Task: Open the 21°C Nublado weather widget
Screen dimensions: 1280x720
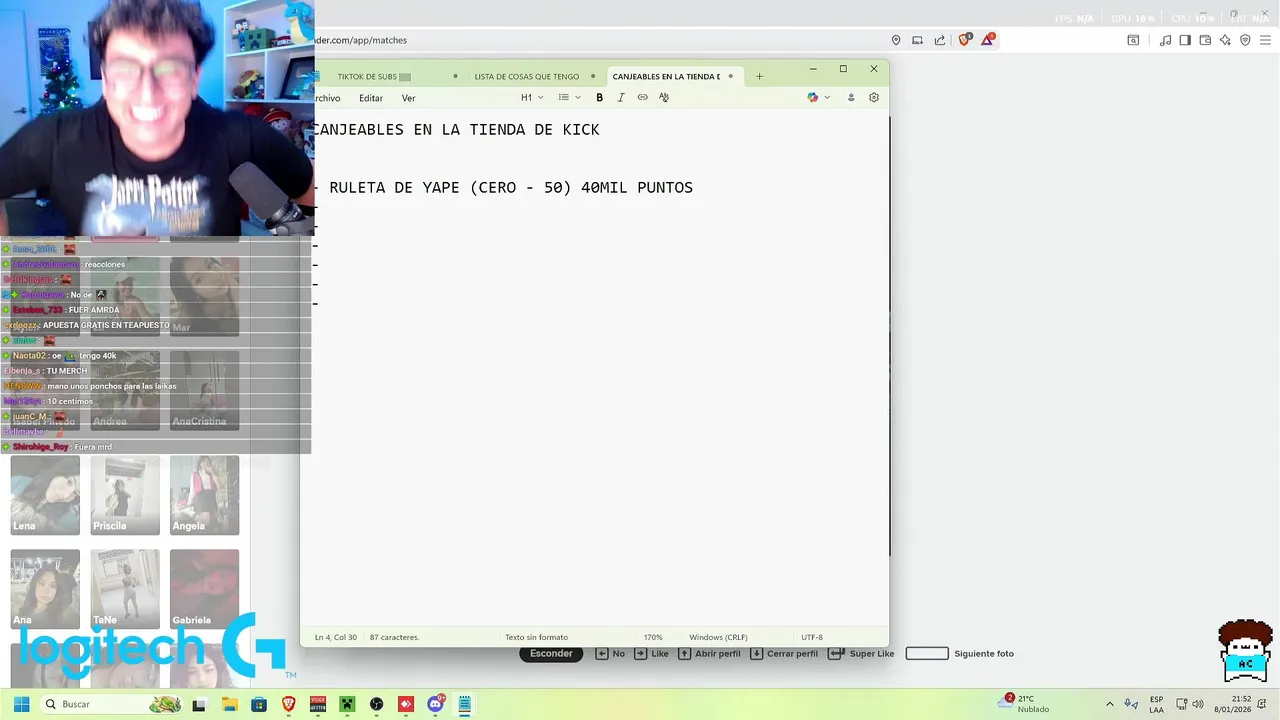Action: 1025,704
